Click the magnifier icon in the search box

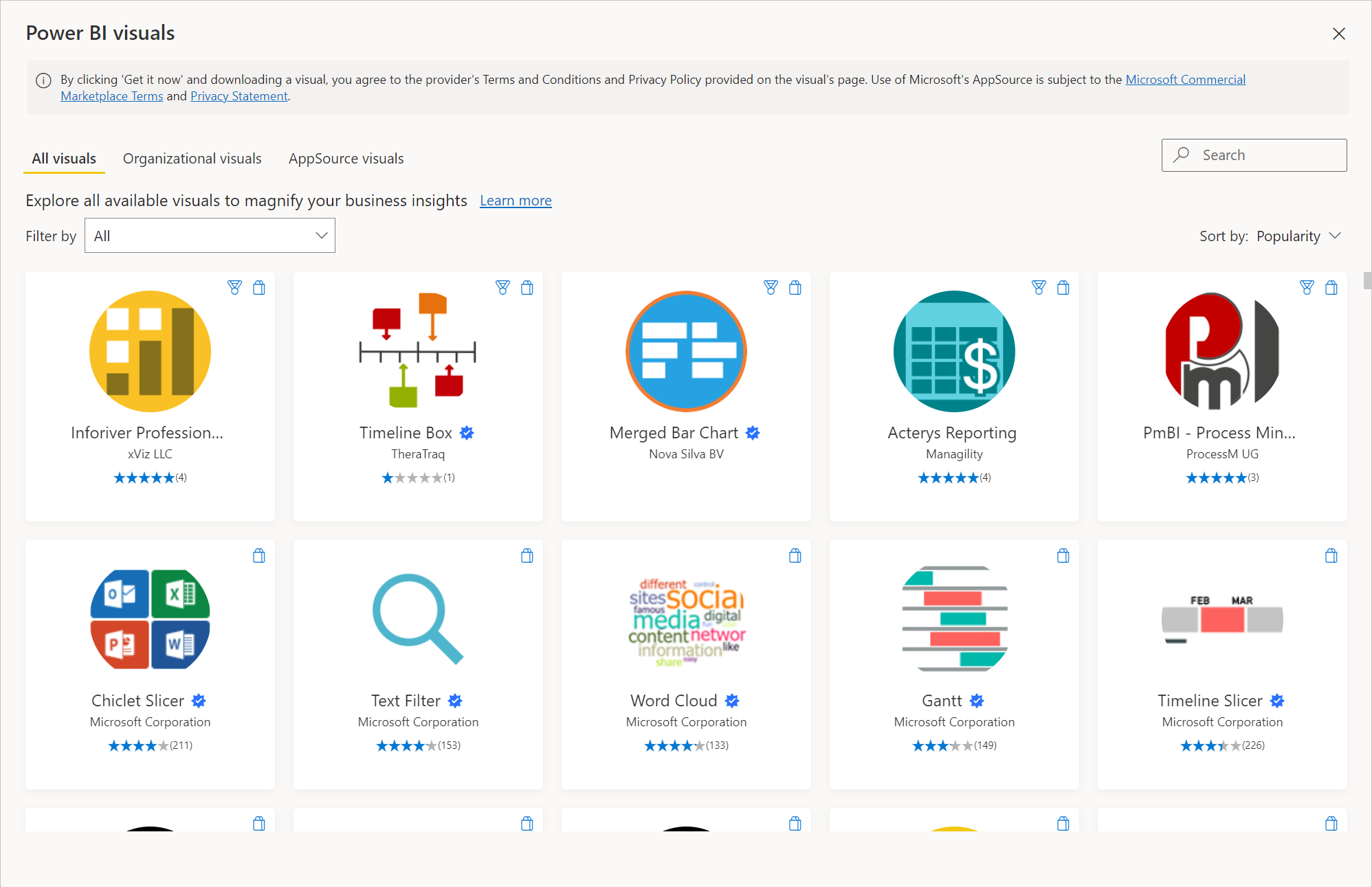click(1181, 155)
